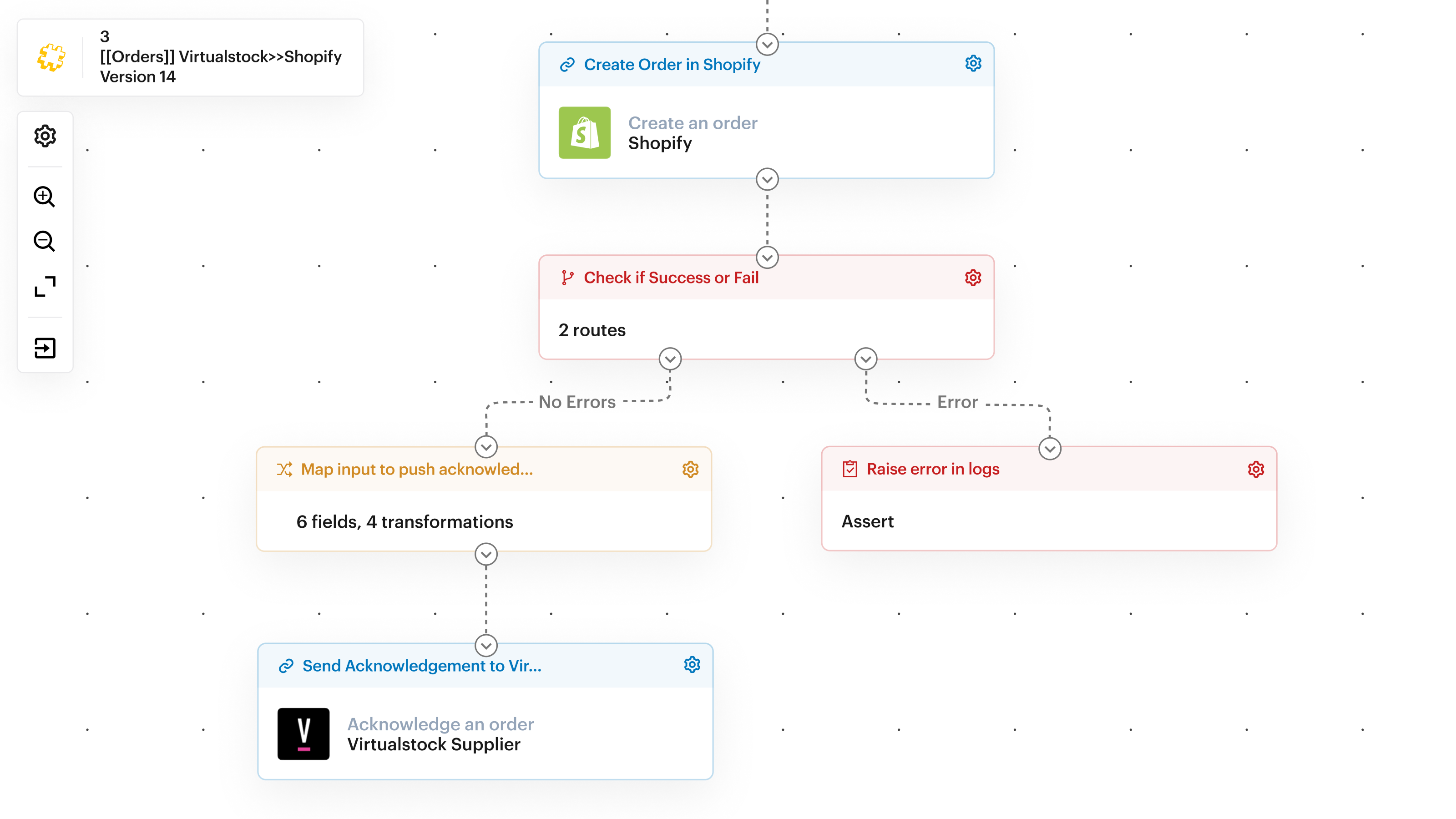This screenshot has height=819, width=1456.
Task: Expand chevron below Create Order in Shopify
Action: [x=767, y=180]
